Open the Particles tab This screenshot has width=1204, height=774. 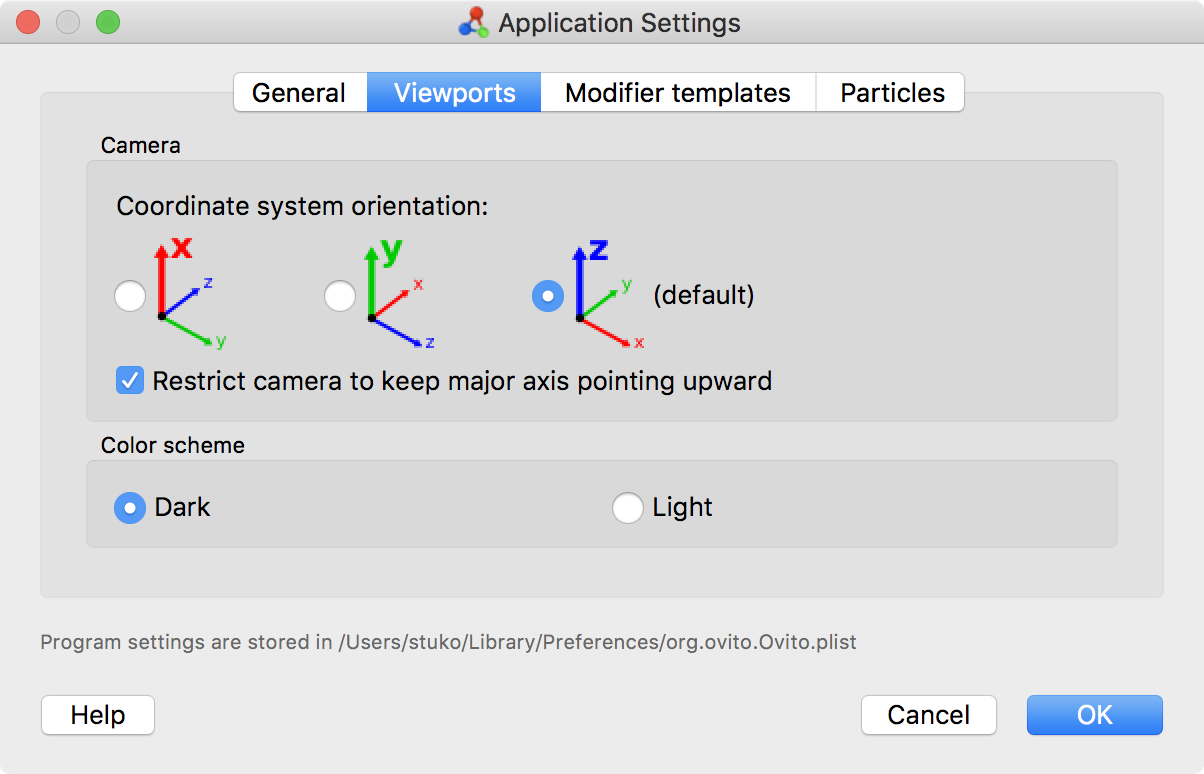(x=892, y=93)
